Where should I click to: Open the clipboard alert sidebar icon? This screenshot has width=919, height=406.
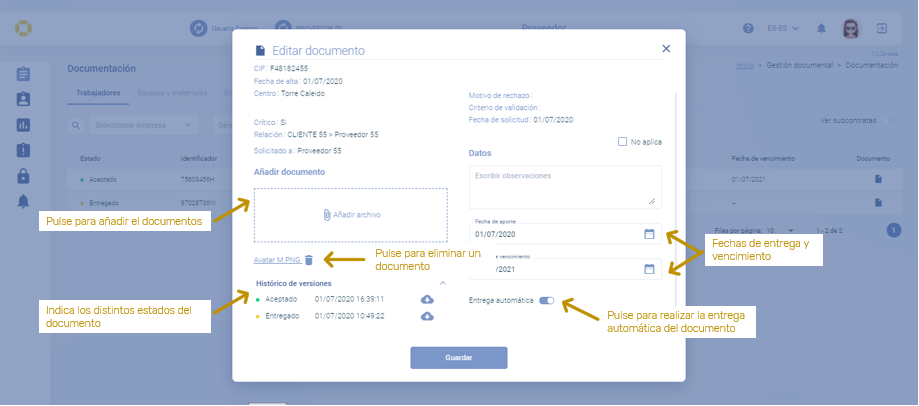pyautogui.click(x=23, y=150)
